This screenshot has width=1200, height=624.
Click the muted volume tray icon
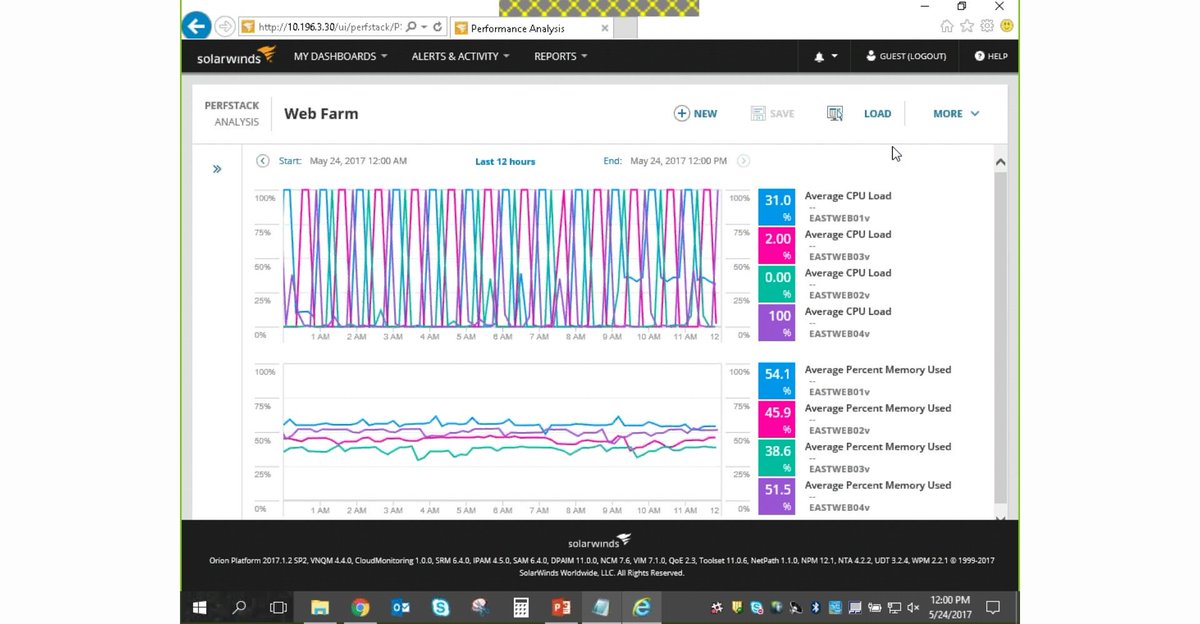coord(911,607)
